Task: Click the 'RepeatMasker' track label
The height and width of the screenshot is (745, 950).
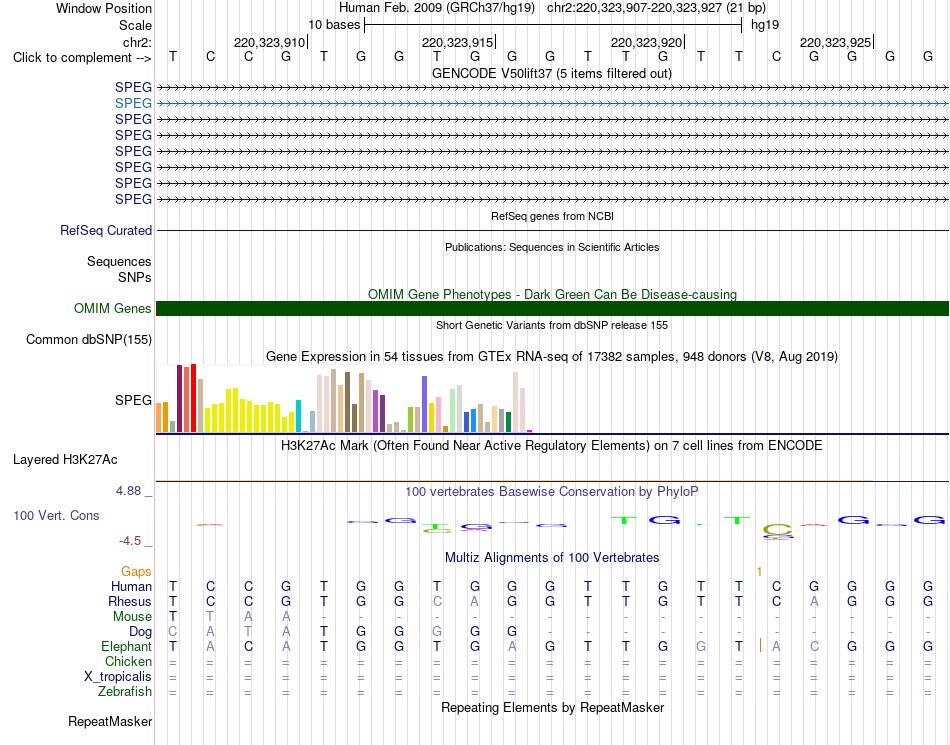Action: pyautogui.click(x=110, y=721)
